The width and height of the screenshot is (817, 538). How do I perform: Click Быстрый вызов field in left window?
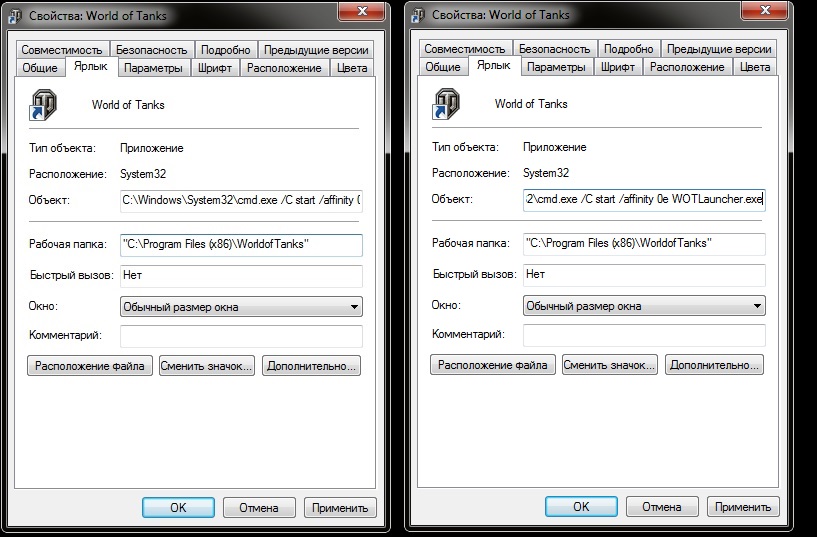pos(241,276)
